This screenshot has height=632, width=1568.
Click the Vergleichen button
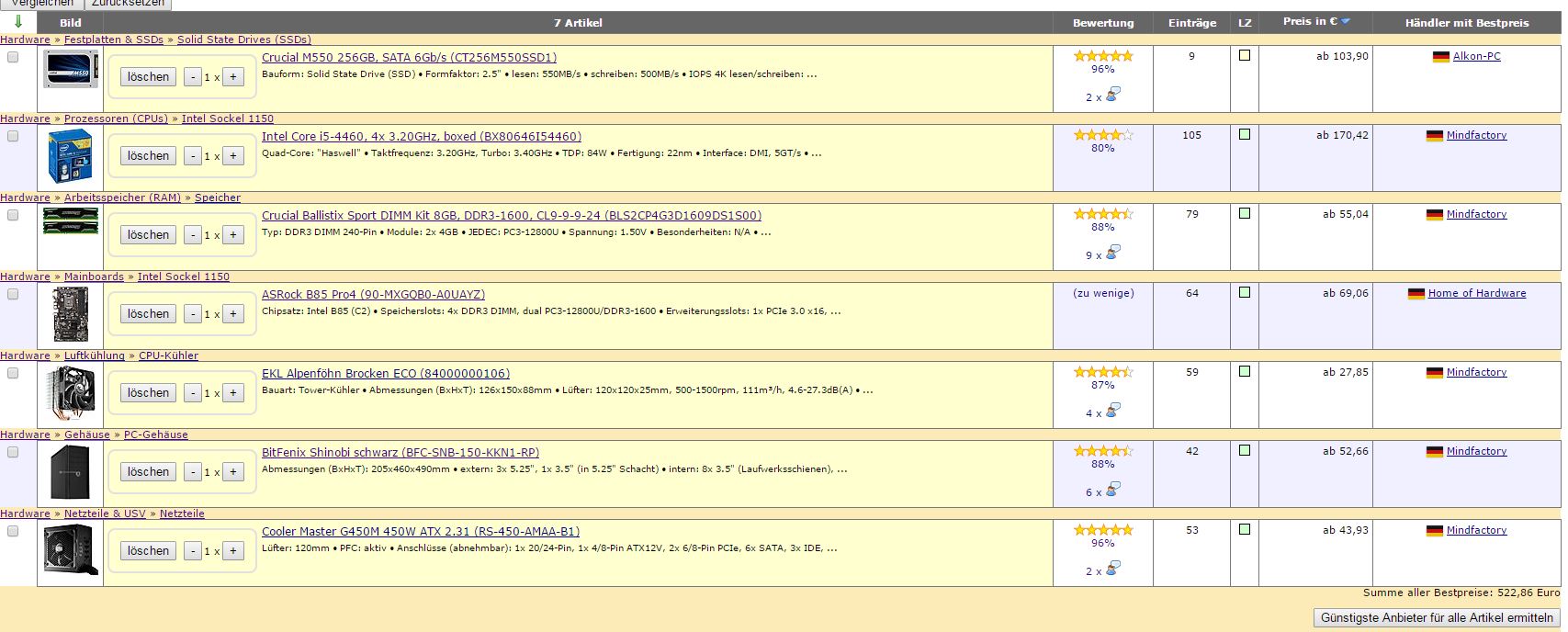(x=41, y=4)
